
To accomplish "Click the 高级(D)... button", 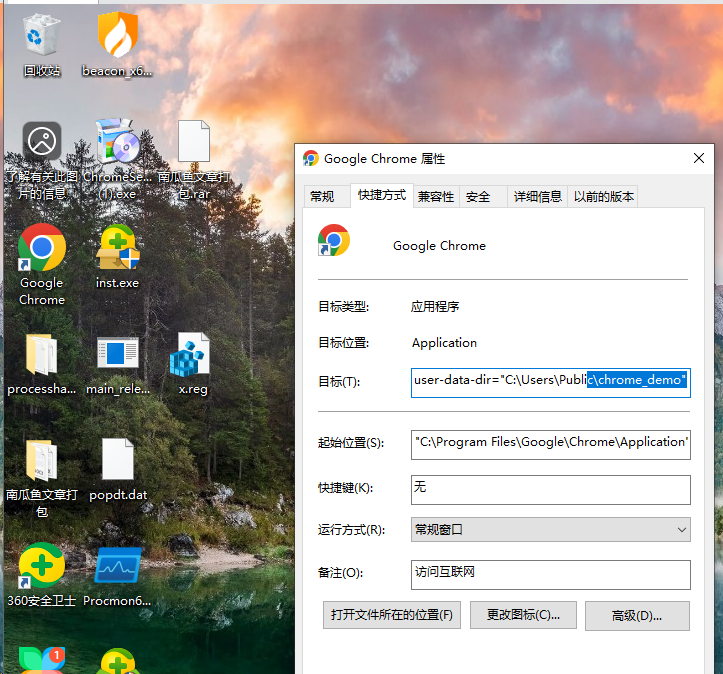I will pyautogui.click(x=637, y=615).
